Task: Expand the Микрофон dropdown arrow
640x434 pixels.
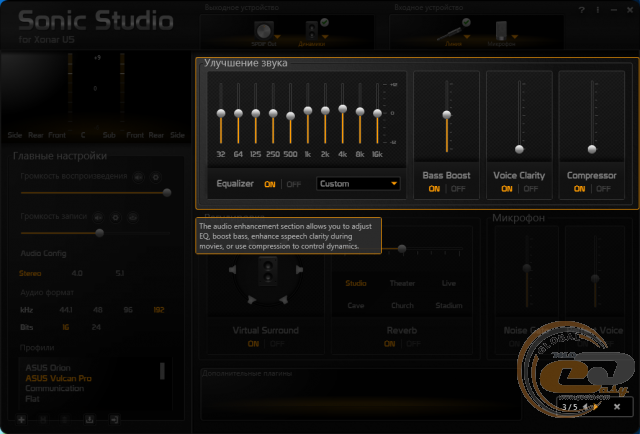Action: click(x=515, y=37)
